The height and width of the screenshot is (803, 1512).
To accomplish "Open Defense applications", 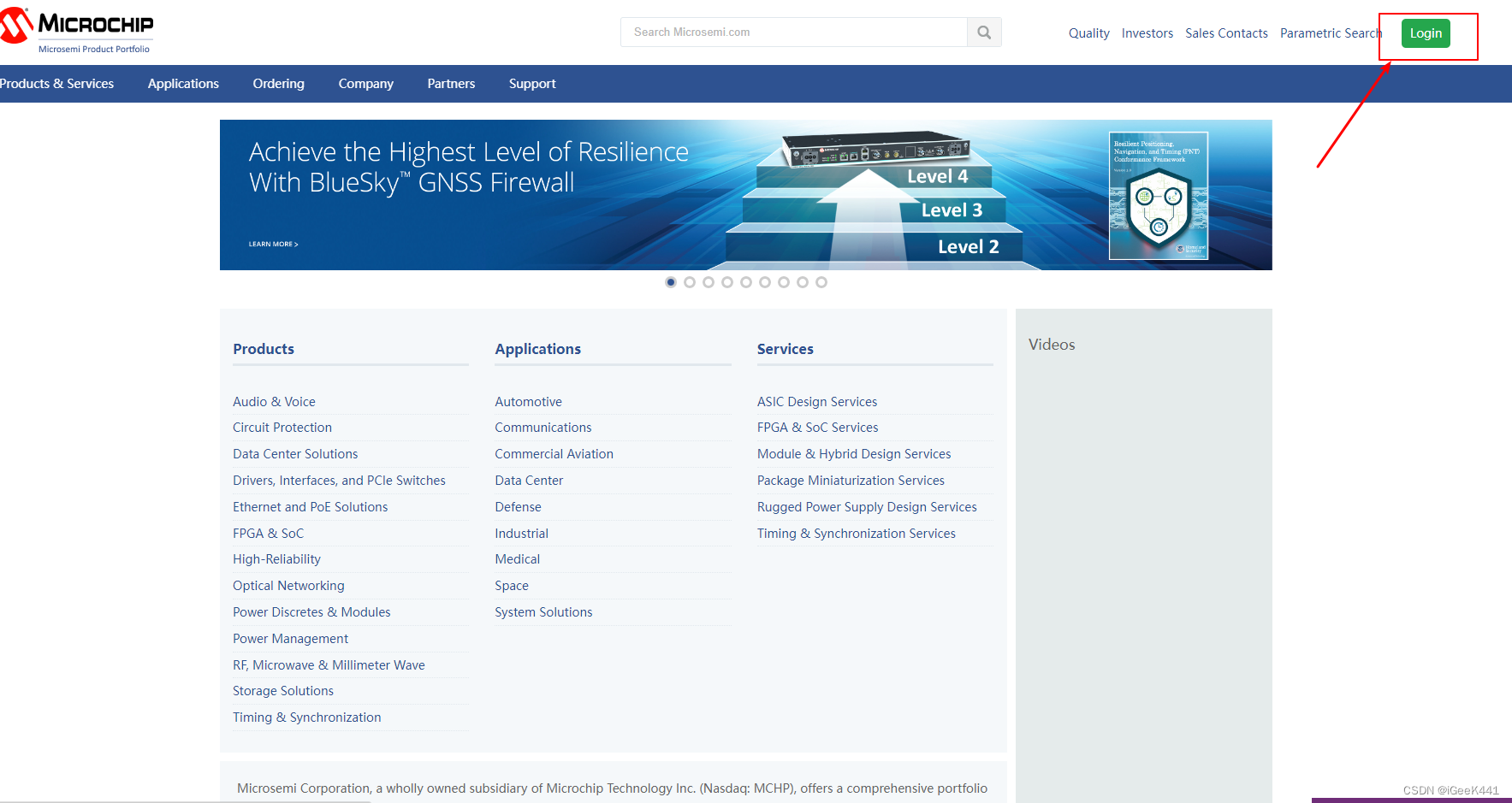I will pos(518,507).
